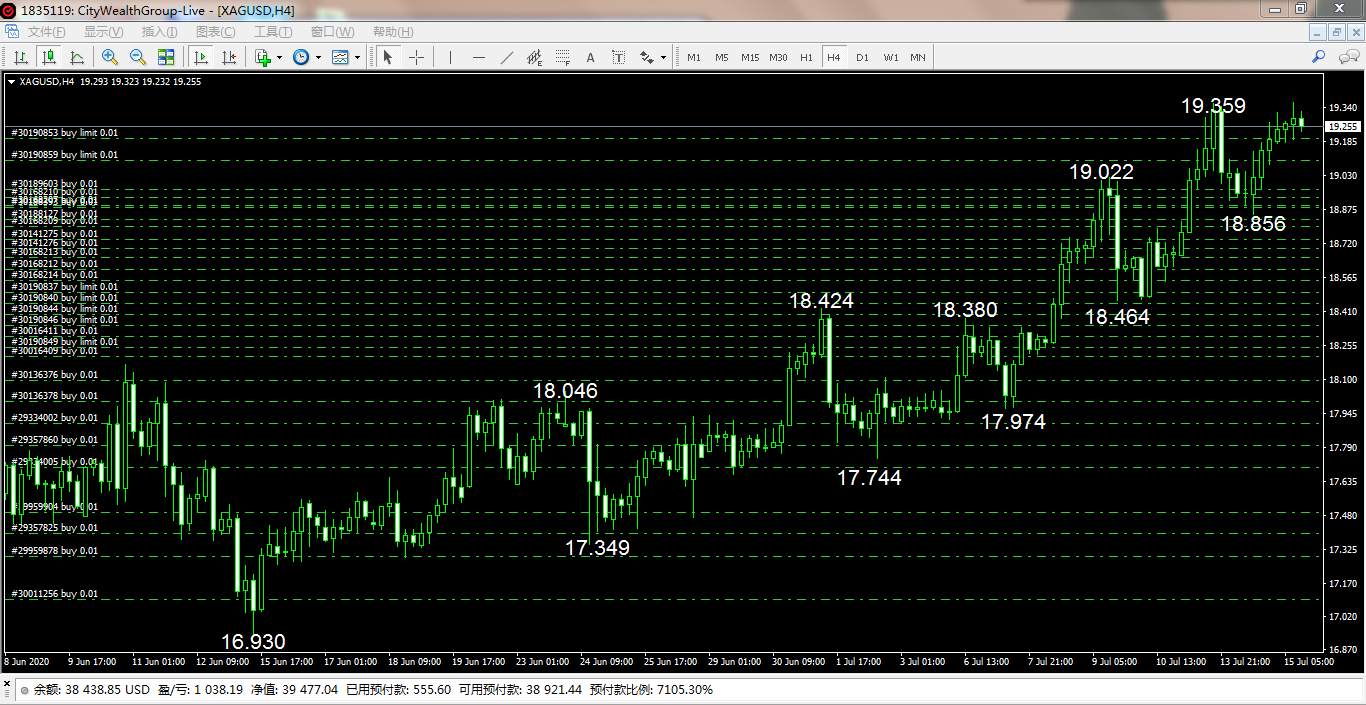Viewport: 1366px width, 705px height.
Task: Draw a vertical line tool
Action: click(450, 57)
